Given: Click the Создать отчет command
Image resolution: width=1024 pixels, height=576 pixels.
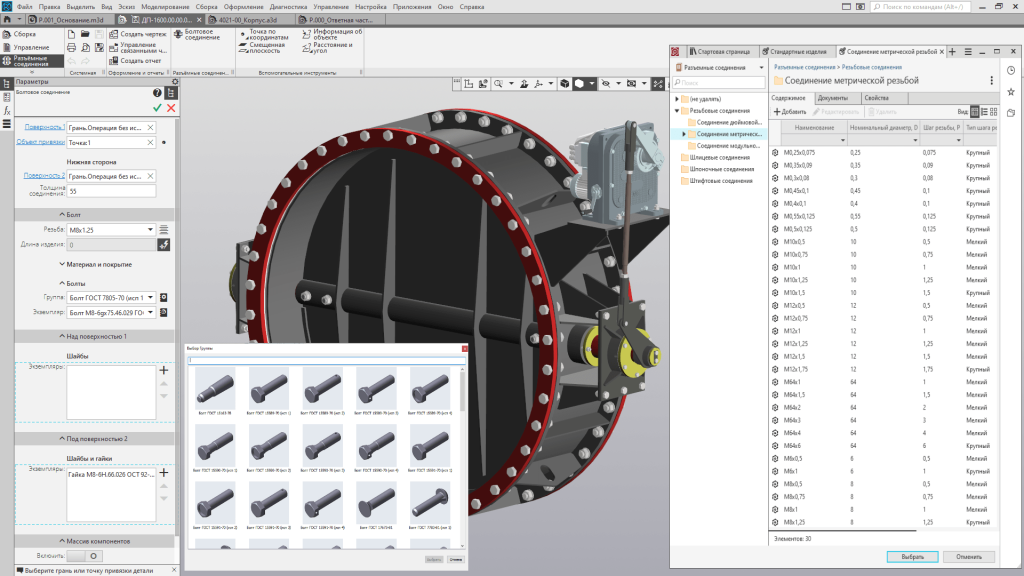Looking at the screenshot, I should (135, 61).
